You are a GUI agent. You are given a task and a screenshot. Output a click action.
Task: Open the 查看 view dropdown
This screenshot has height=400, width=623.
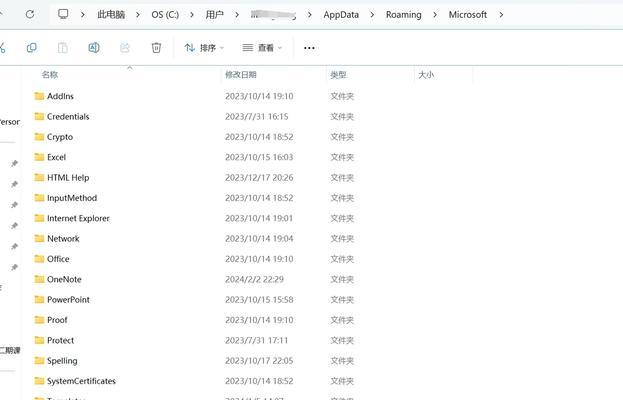[262, 48]
